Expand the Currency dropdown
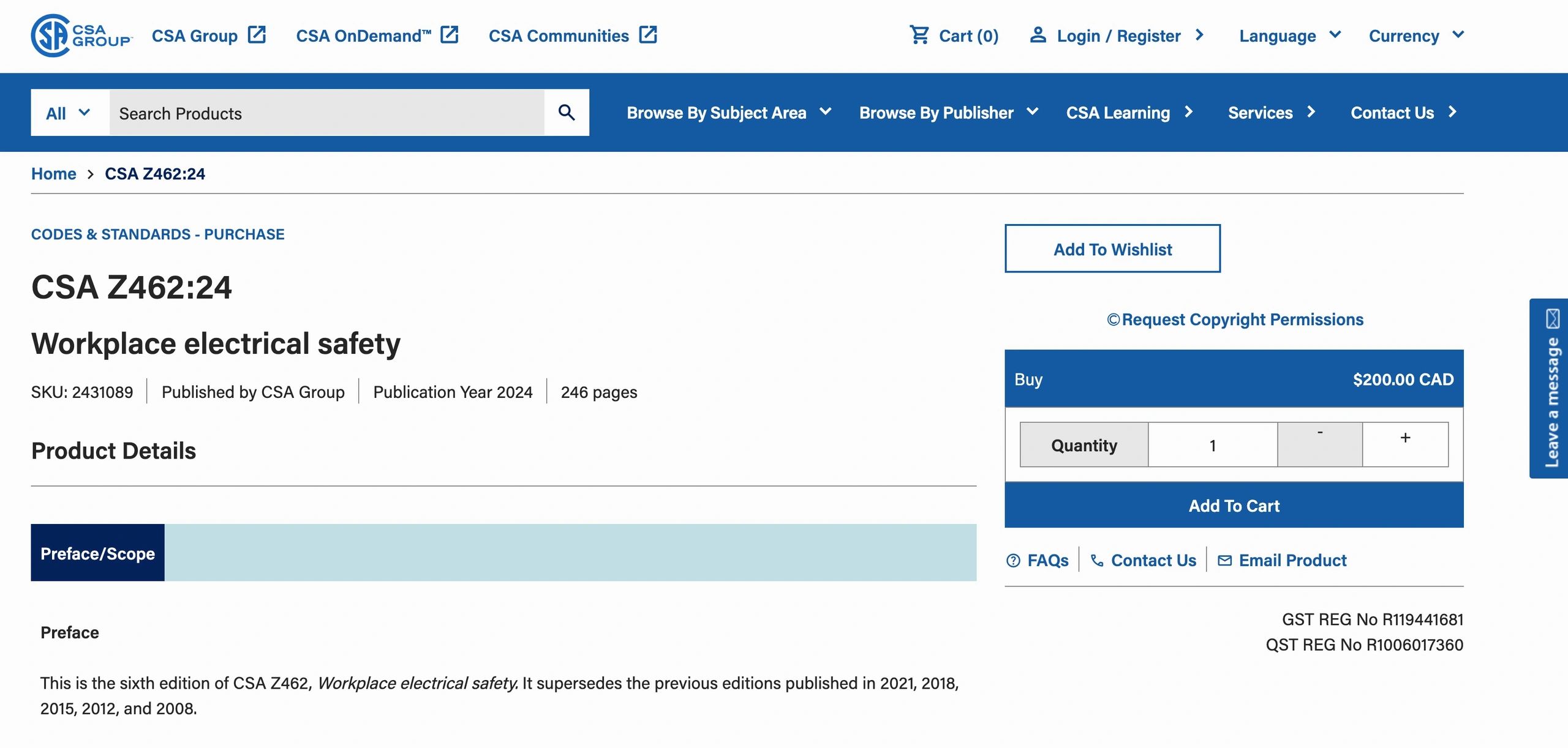The height and width of the screenshot is (748, 1568). (1416, 36)
